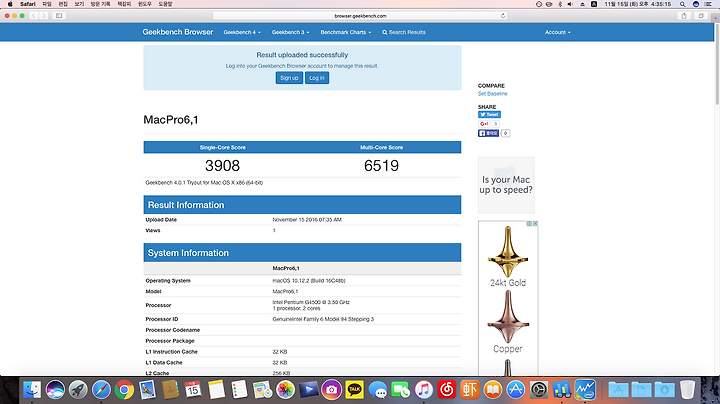The width and height of the screenshot is (720, 404).
Task: Open Launchpad from the Dock
Action: (78, 390)
